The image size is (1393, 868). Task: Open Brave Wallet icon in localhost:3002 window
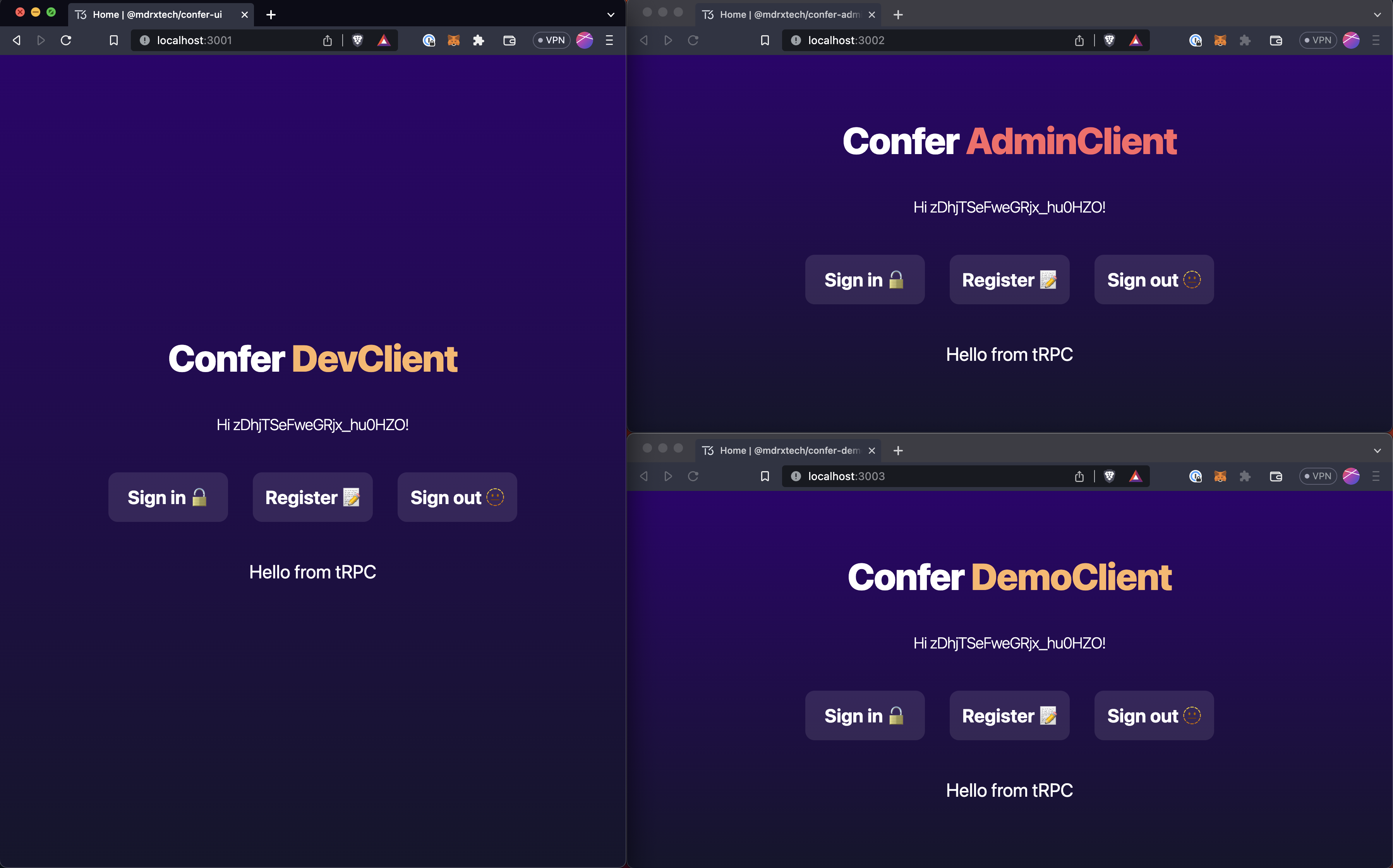[x=1275, y=40]
